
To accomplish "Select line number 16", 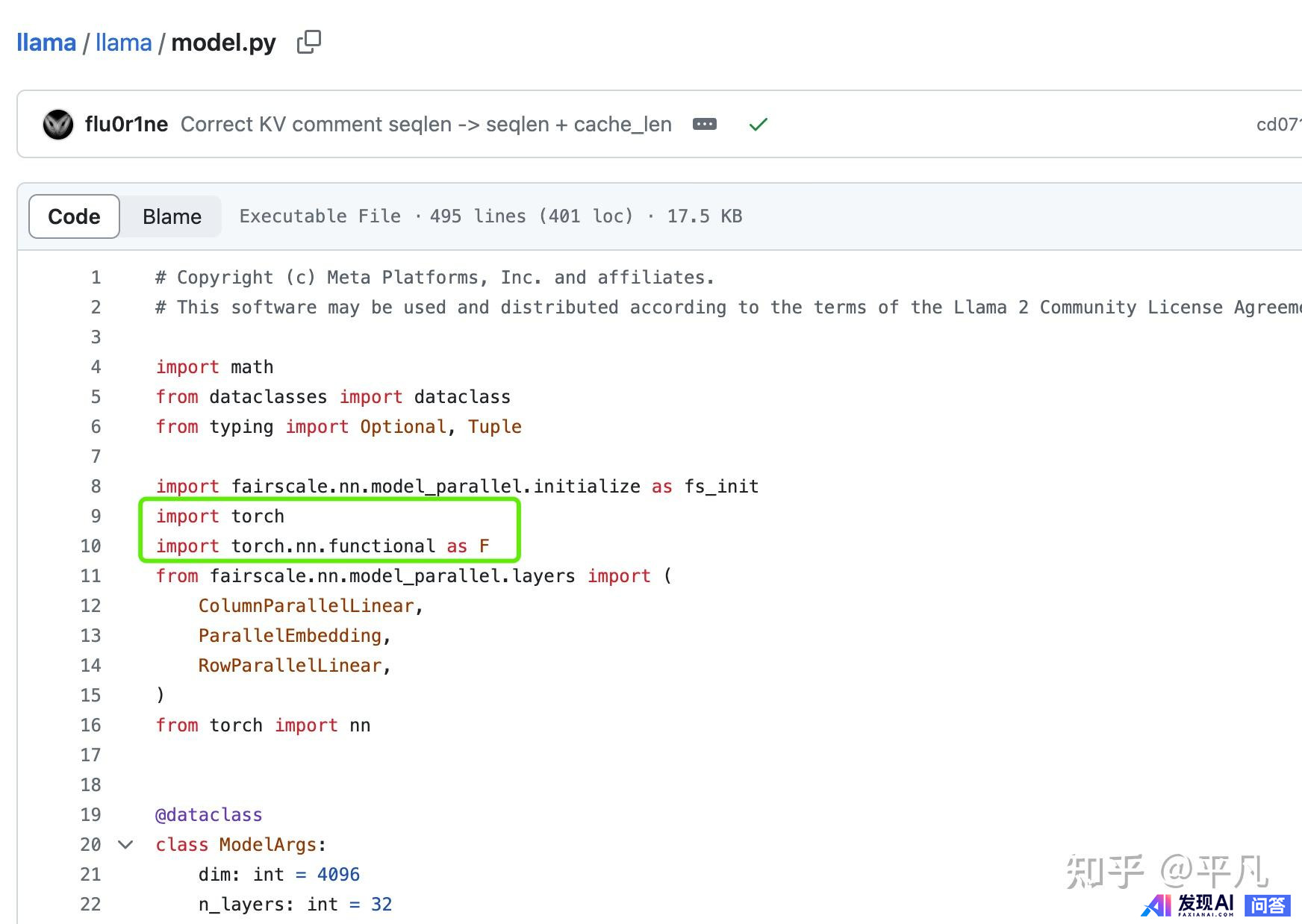I will tap(91, 725).
